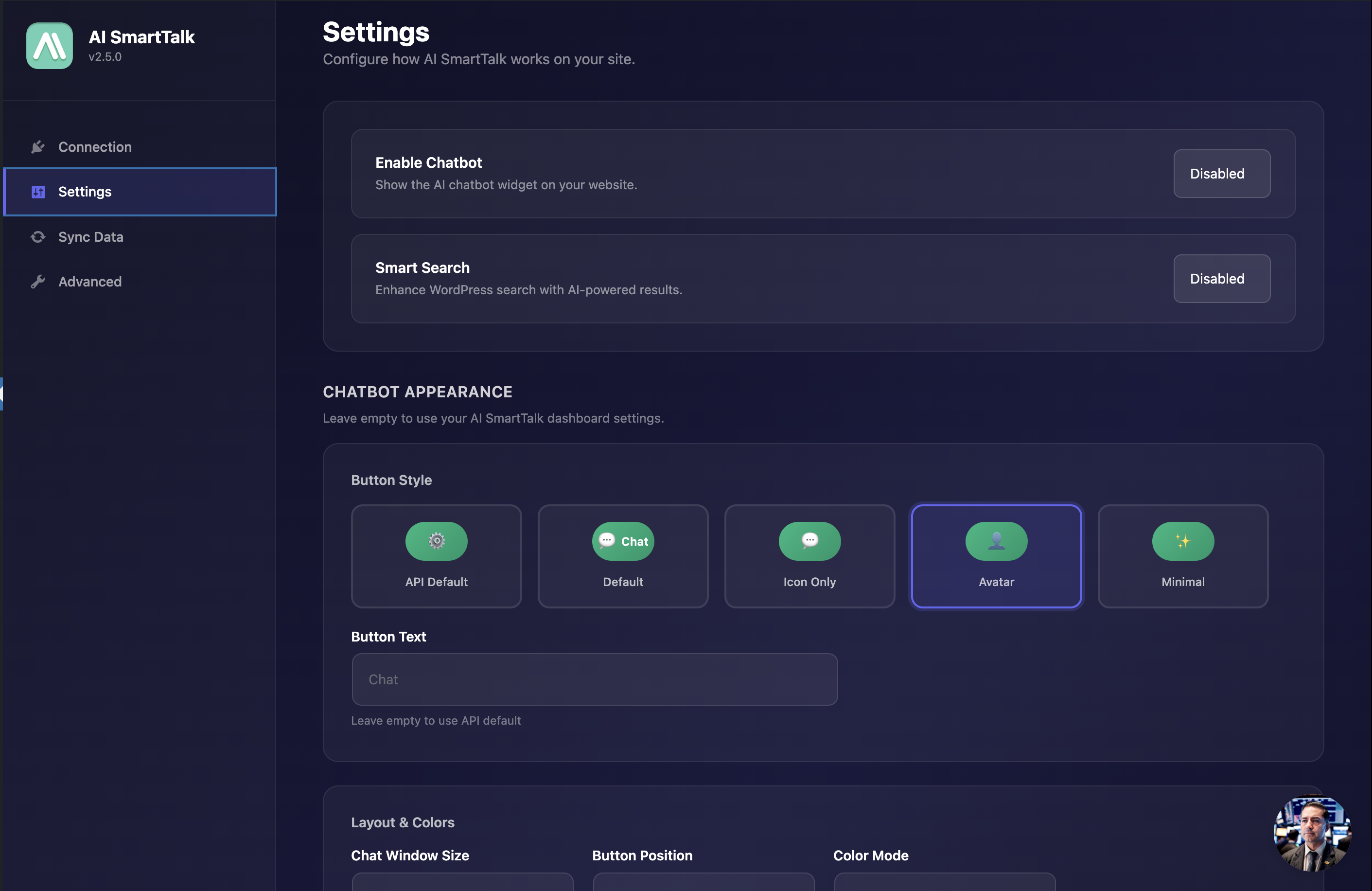Click the AI SmartTalk logo icon
Screen dimensions: 1372x891
(x=49, y=46)
